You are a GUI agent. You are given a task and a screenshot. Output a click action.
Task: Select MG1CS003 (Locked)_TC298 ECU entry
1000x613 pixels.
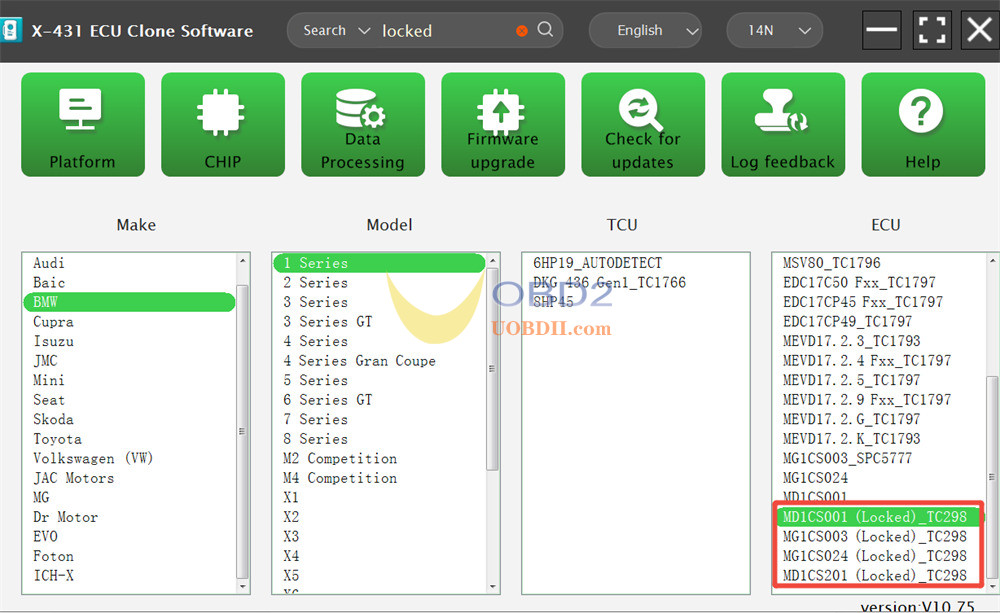coord(875,536)
